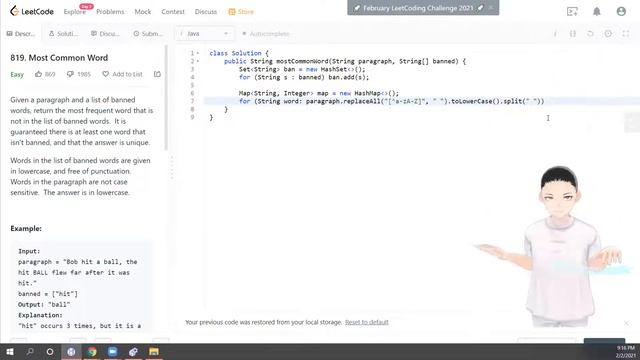Visit the LeetCode Store

click(241, 12)
